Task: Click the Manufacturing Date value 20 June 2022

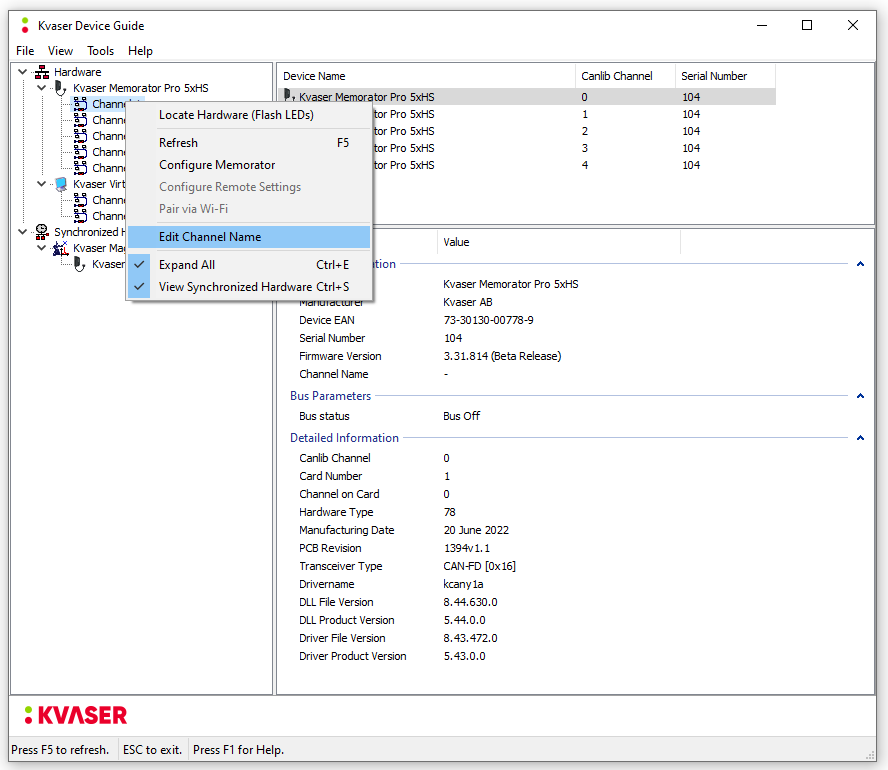Action: click(476, 530)
